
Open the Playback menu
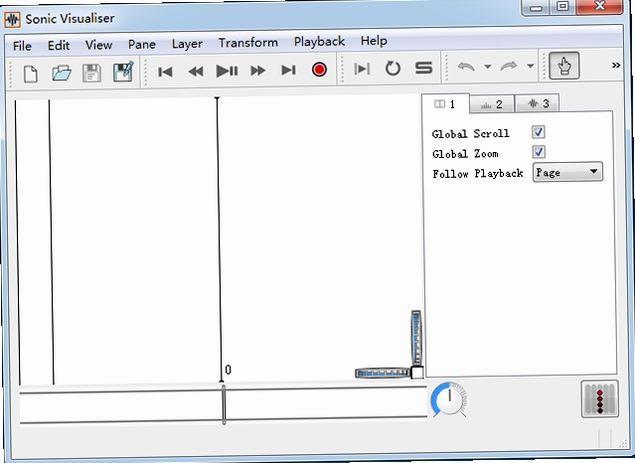(320, 41)
